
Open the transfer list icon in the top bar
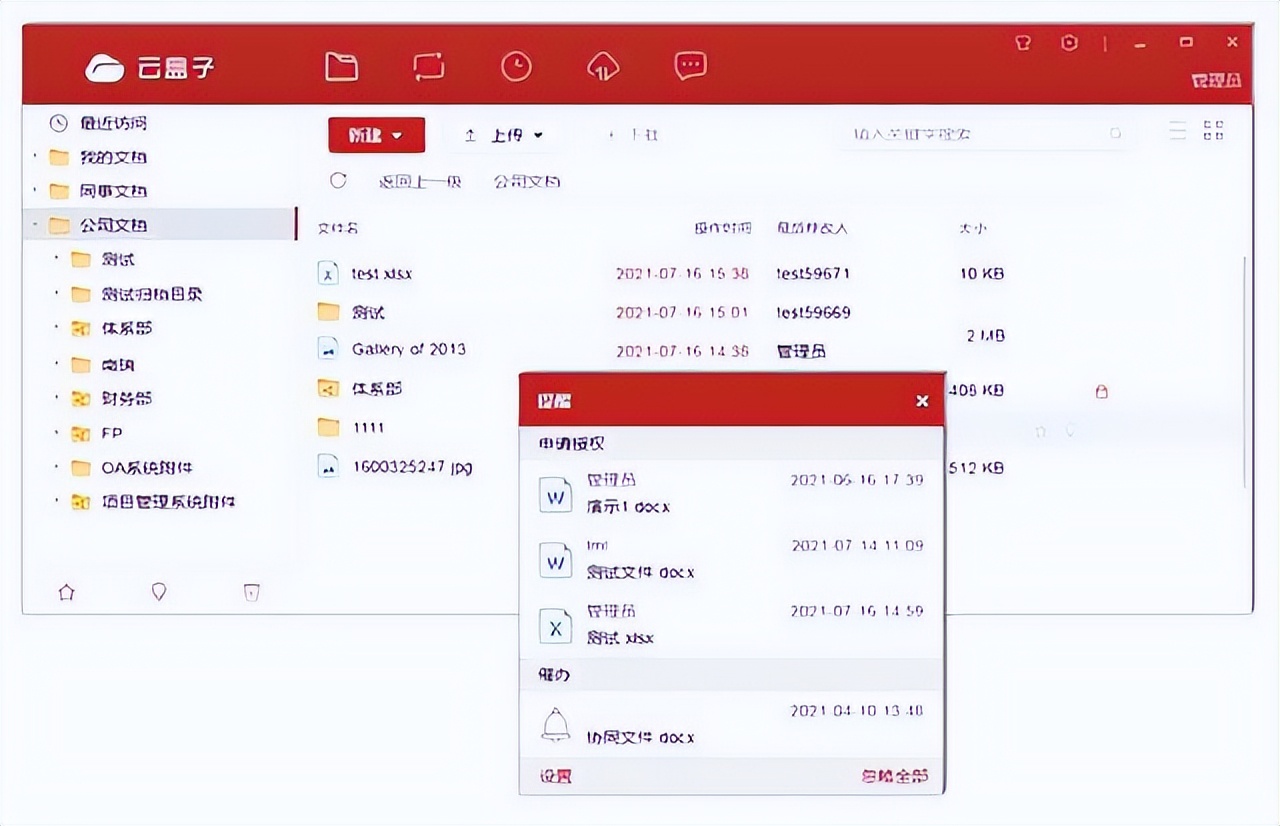point(603,65)
